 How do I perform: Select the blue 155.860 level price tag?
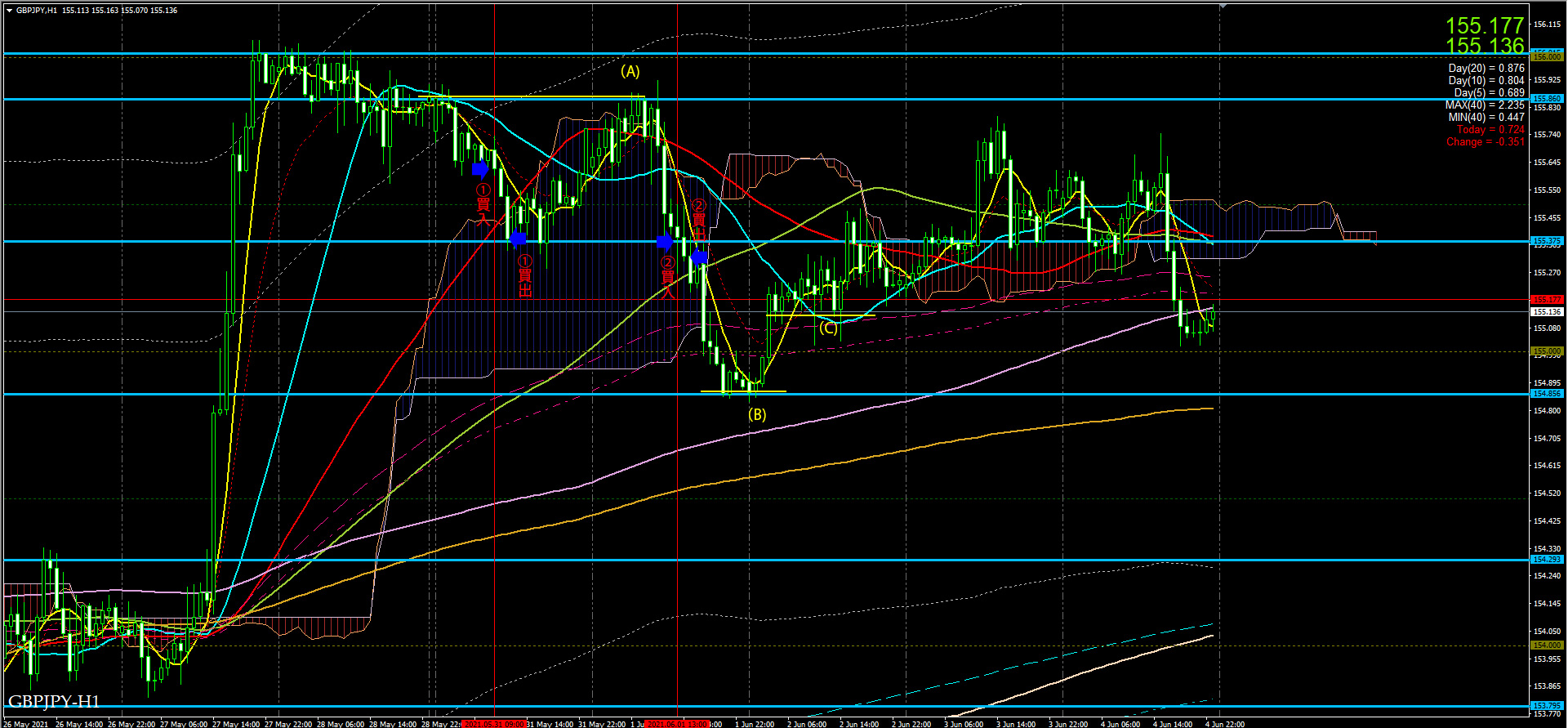coord(1547,99)
